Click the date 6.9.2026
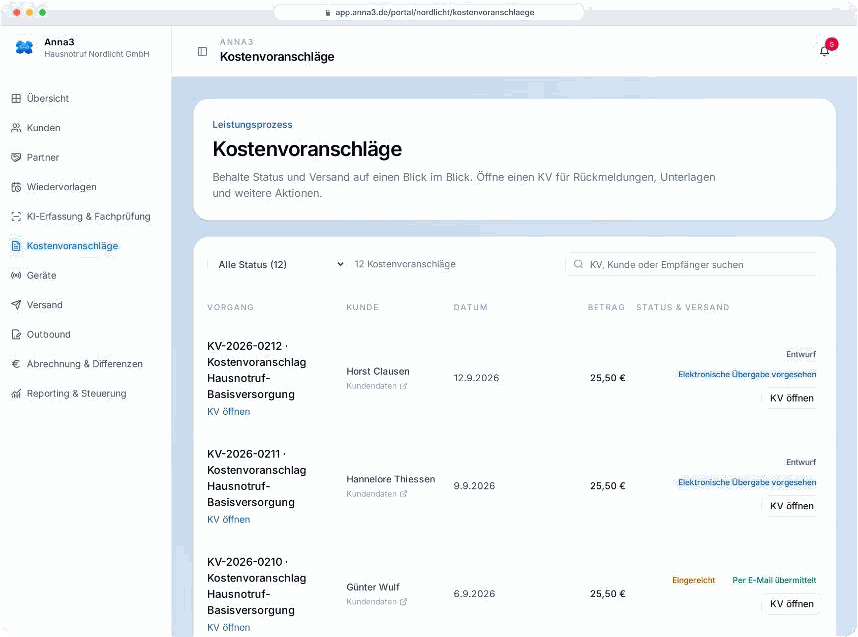The height and width of the screenshot is (637, 858). (474, 594)
